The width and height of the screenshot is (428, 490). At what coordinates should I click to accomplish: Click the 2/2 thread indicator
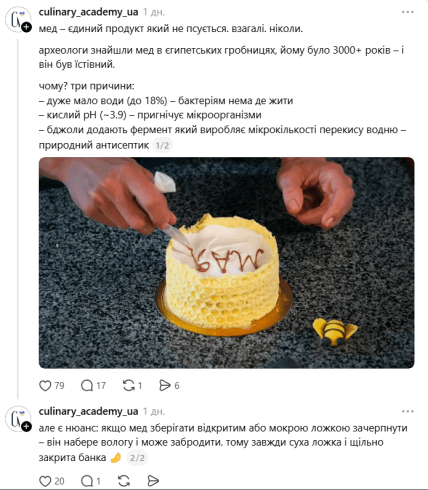137,458
